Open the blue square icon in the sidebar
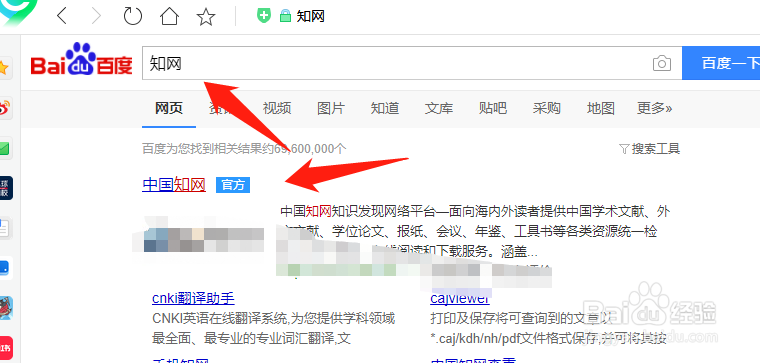Image resolution: width=760 pixels, height=363 pixels. 5,268
